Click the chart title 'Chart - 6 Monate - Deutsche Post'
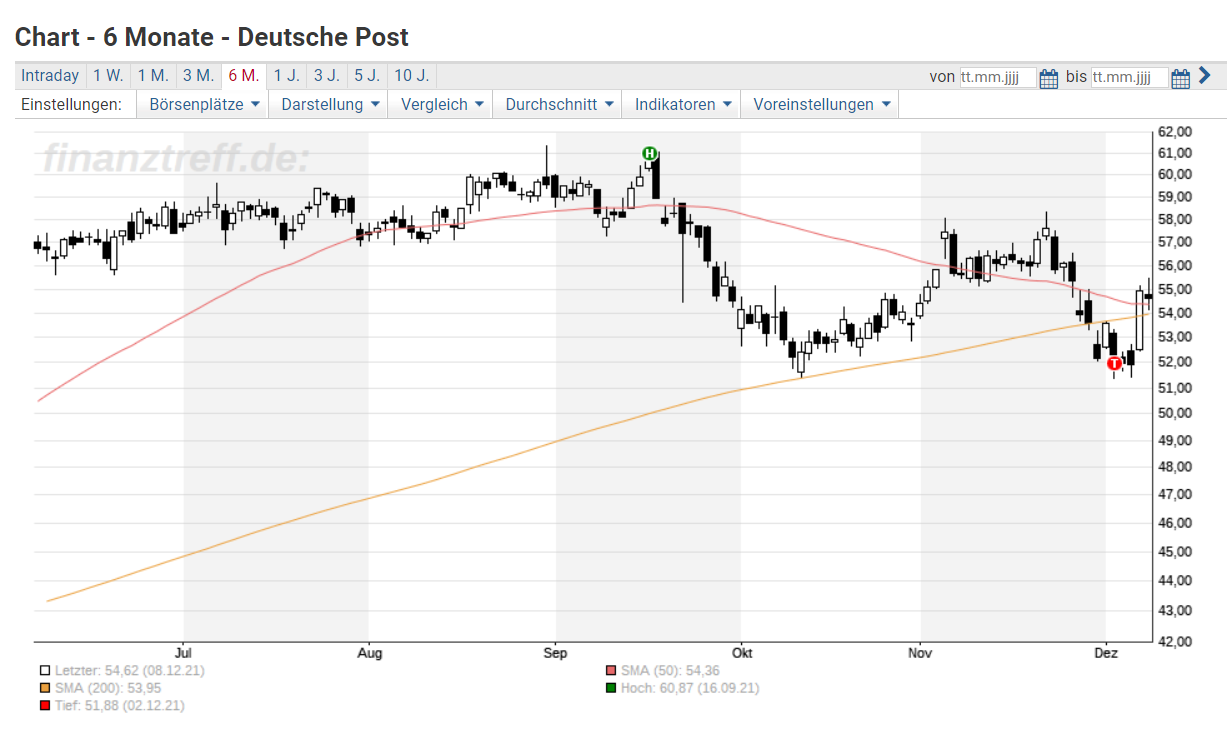Screen dimensions: 1231x730 click(x=212, y=37)
